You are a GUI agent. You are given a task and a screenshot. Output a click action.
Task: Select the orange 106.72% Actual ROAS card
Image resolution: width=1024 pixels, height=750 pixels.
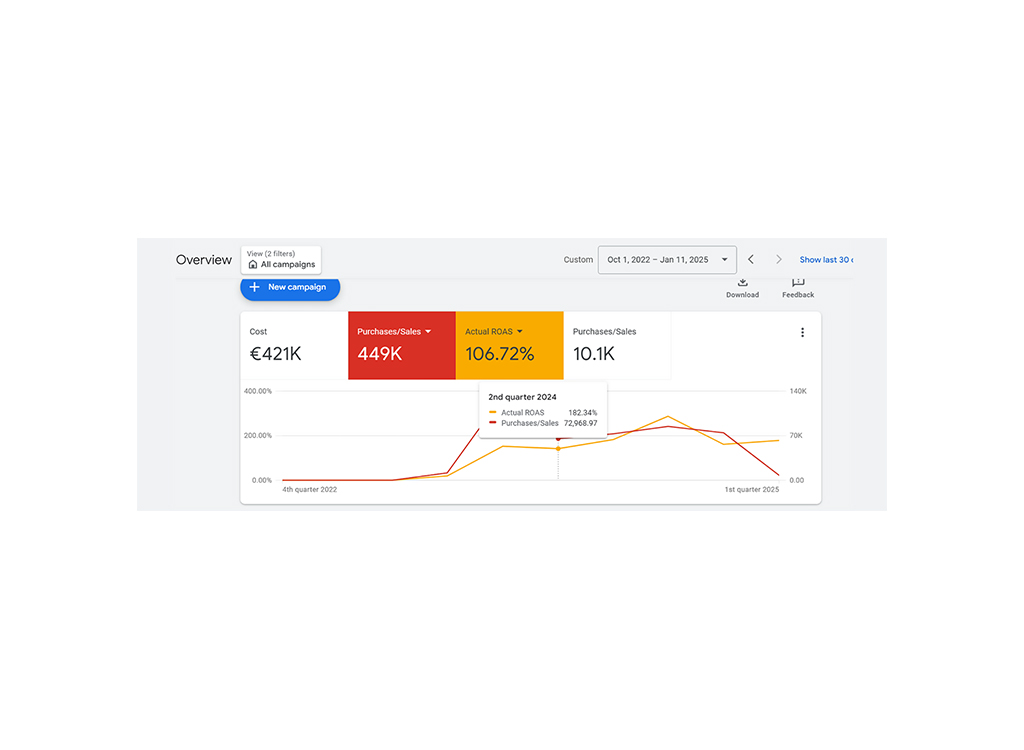pos(509,345)
